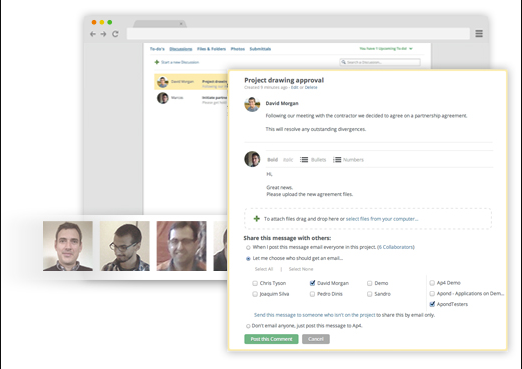Click the Bullets list icon
This screenshot has width=522, height=369.
pos(304,160)
